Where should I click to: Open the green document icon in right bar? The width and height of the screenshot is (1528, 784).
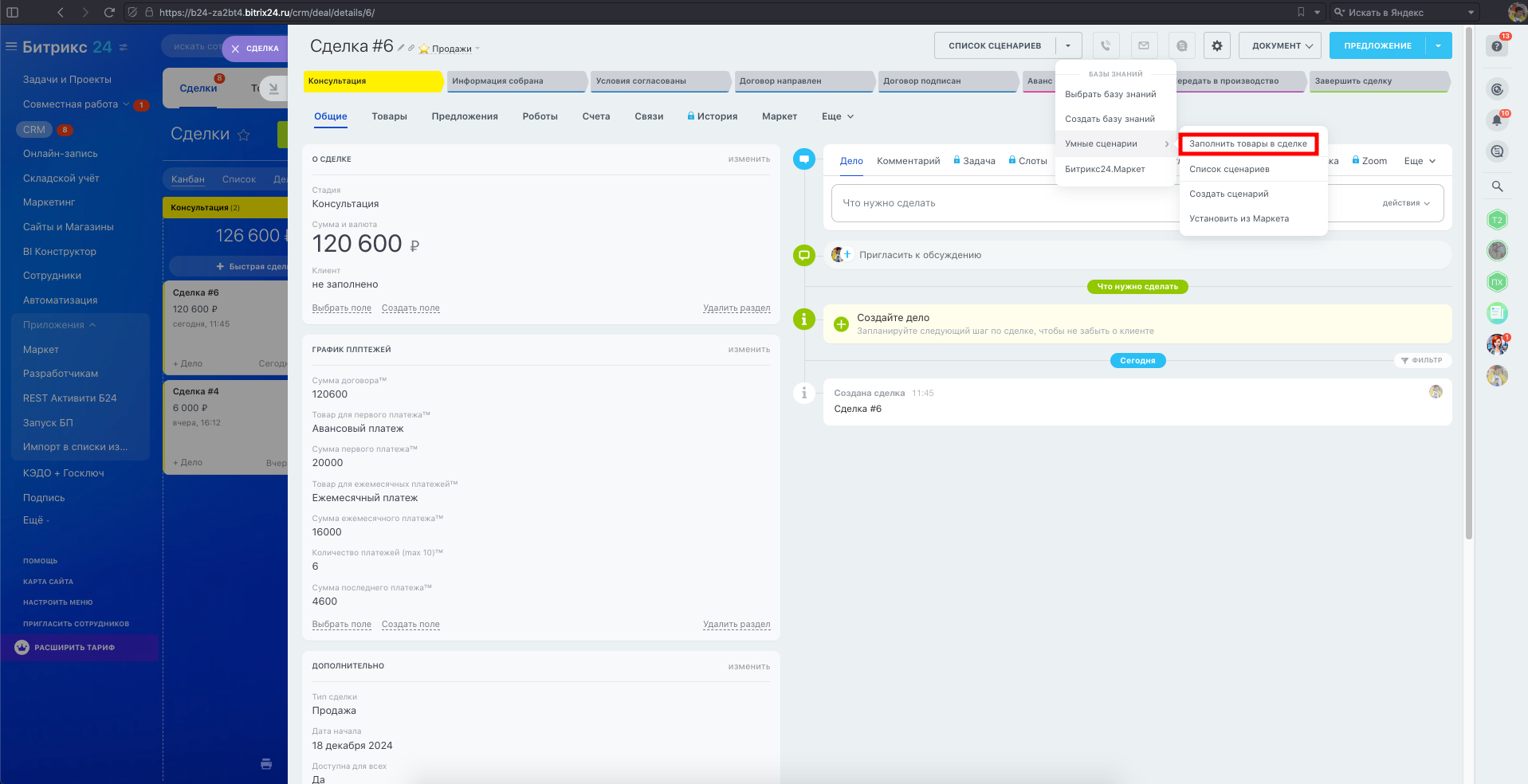coord(1497,313)
